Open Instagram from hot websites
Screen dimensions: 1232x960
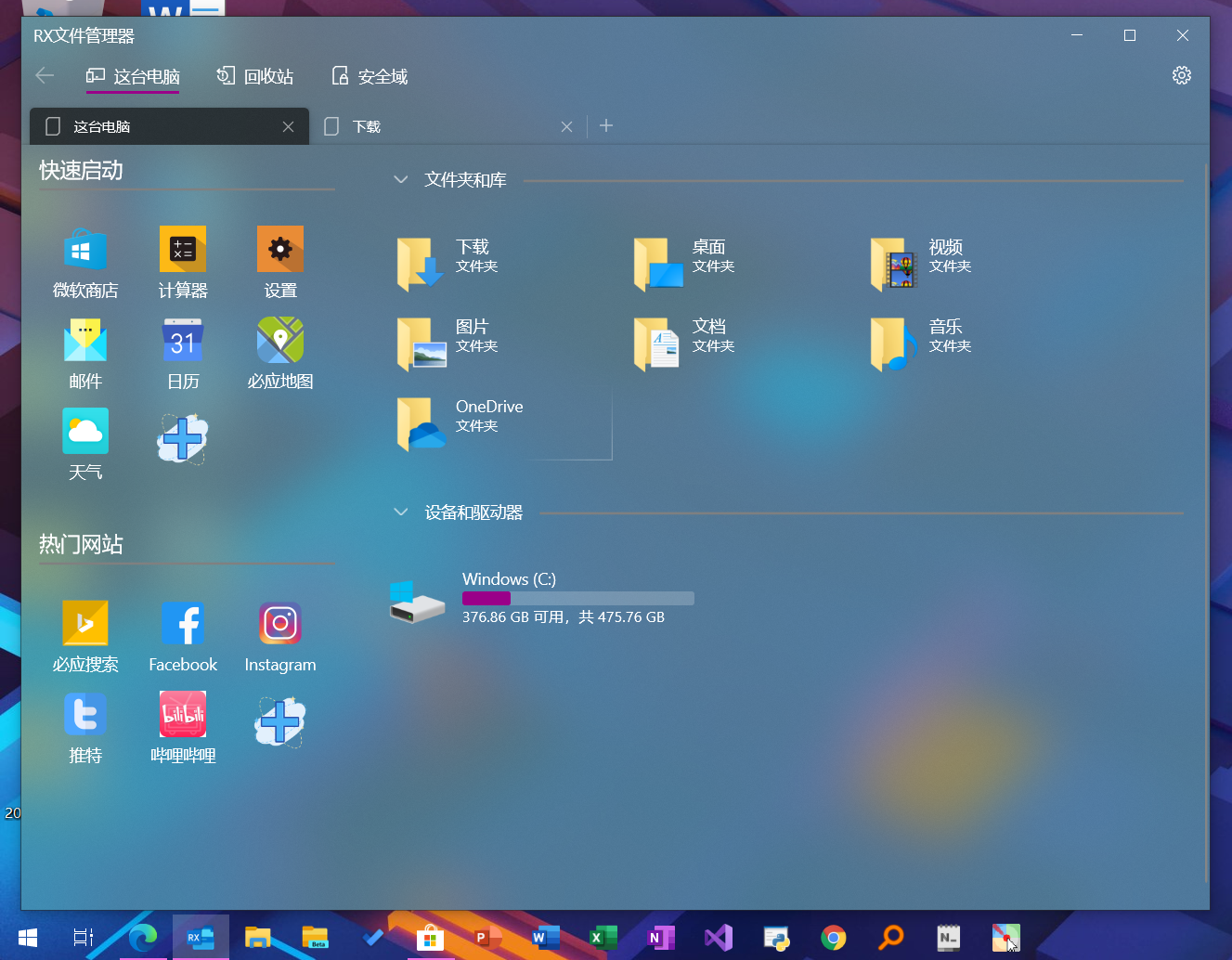point(279,623)
